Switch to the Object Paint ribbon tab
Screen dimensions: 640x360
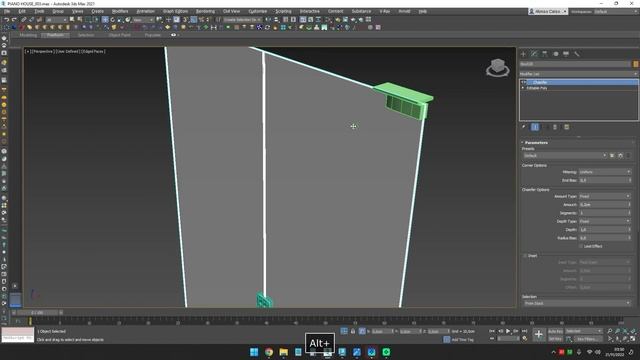(120, 35)
